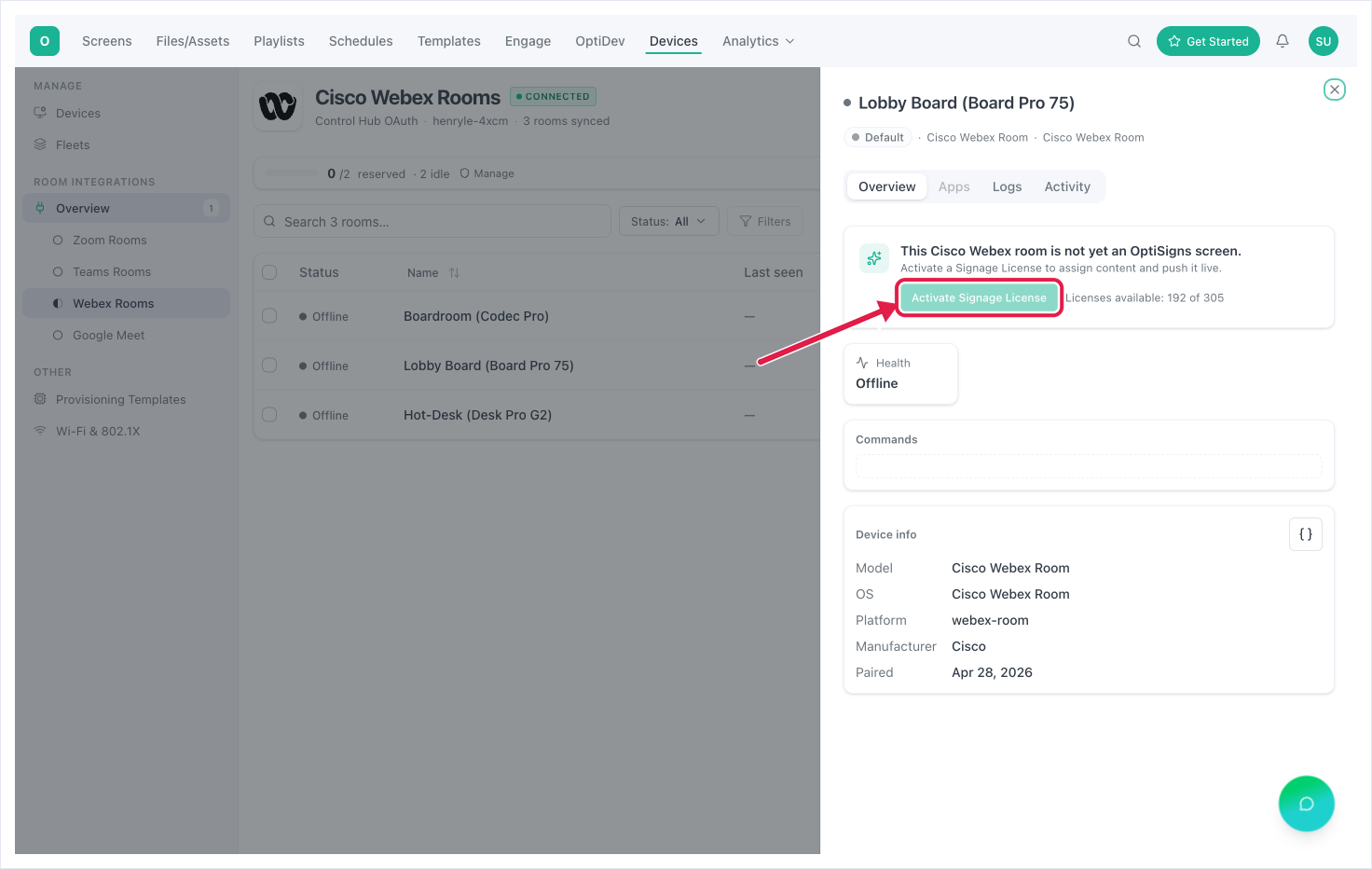
Task: Click the Overview plug icon in sidebar
Action: click(40, 208)
